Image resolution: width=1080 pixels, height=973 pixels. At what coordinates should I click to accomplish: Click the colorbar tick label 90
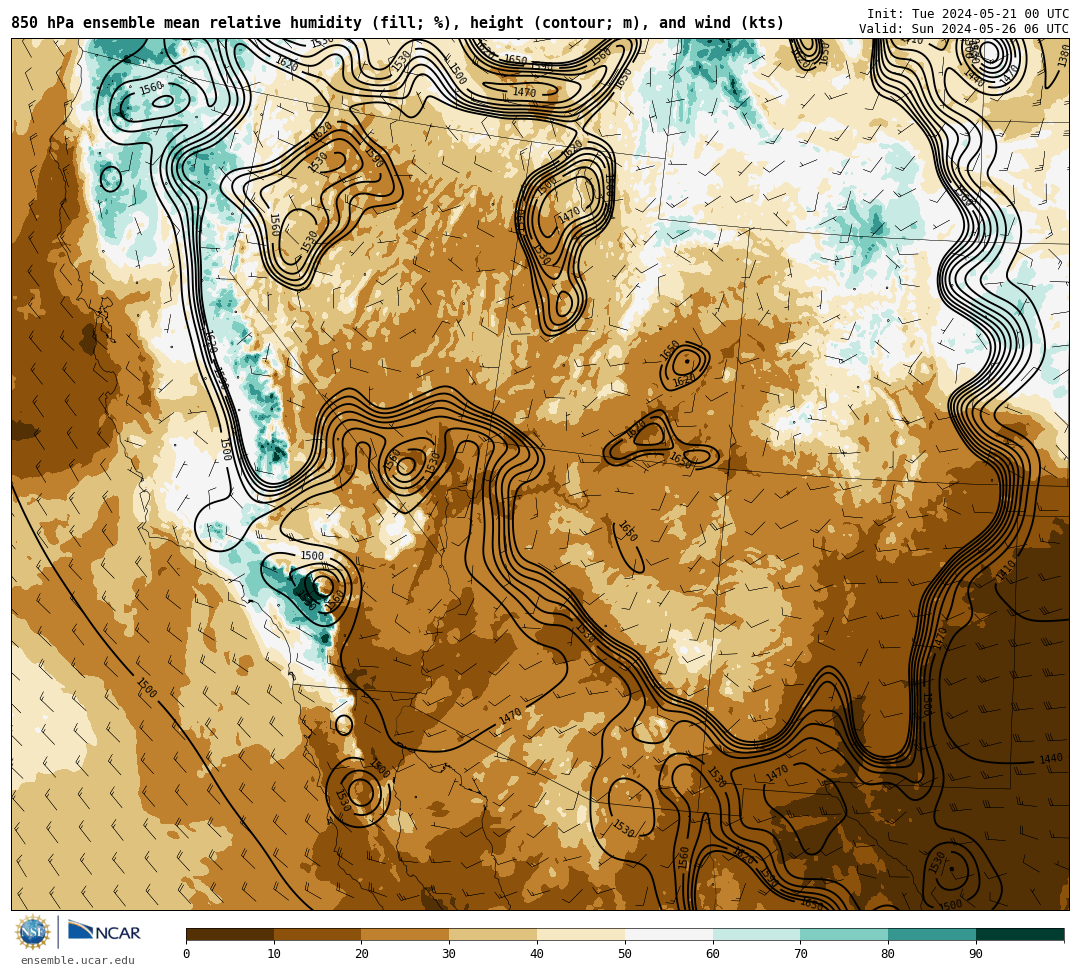click(976, 954)
